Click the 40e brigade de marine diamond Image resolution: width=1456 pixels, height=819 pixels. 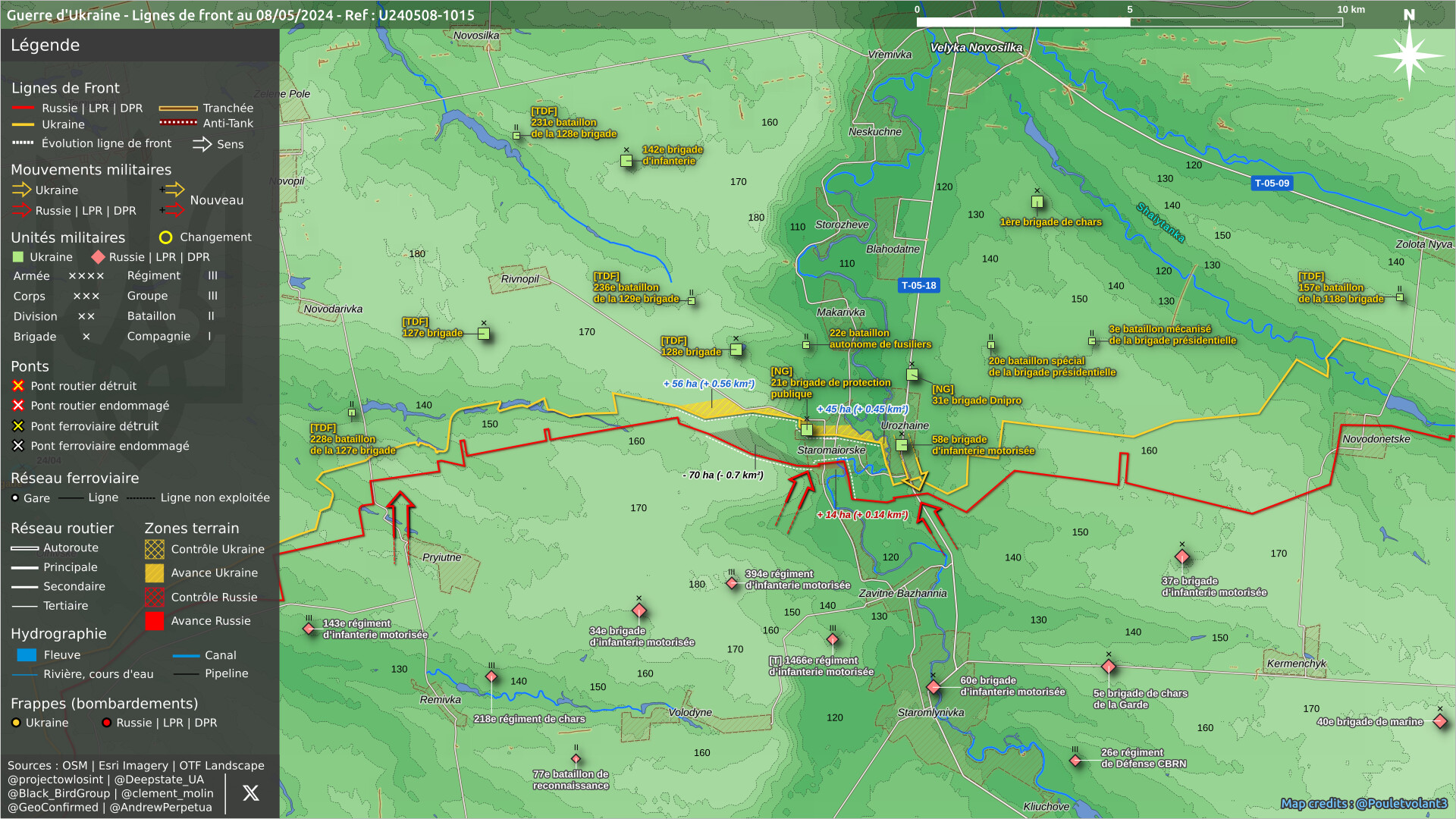(x=1440, y=721)
